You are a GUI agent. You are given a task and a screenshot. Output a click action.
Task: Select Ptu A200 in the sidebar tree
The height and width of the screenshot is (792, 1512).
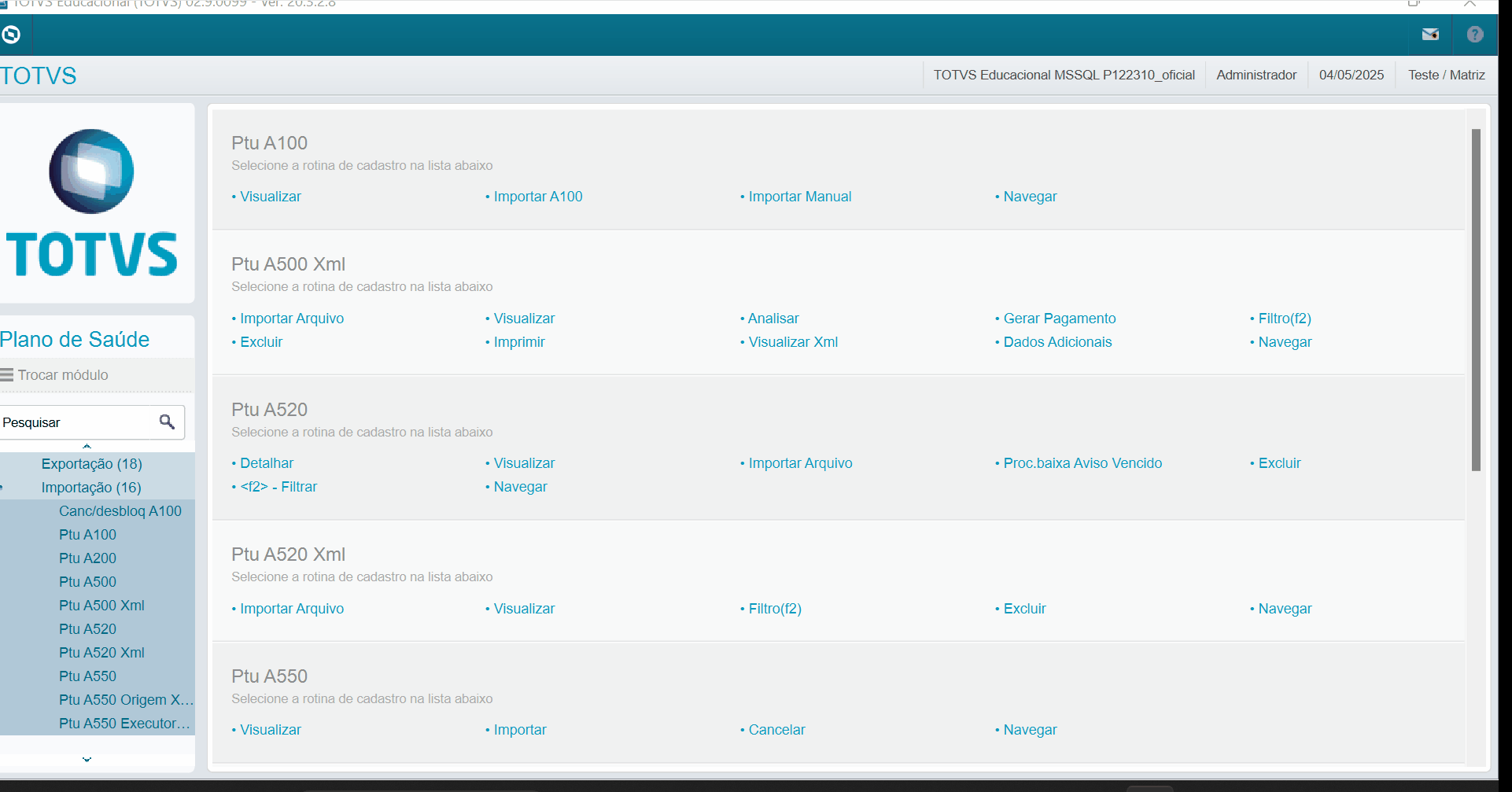pos(87,558)
